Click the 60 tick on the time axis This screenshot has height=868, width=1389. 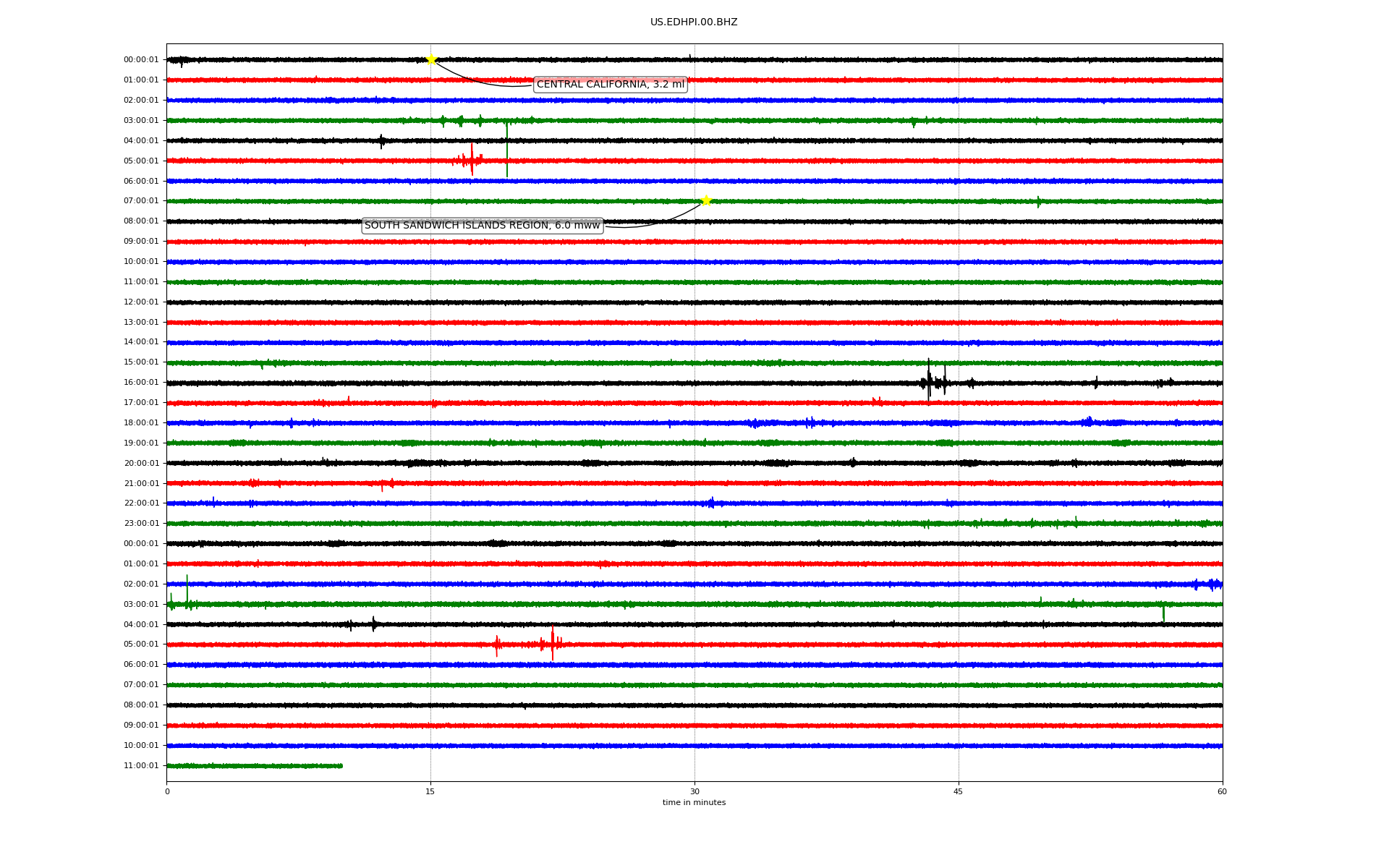[1222, 791]
